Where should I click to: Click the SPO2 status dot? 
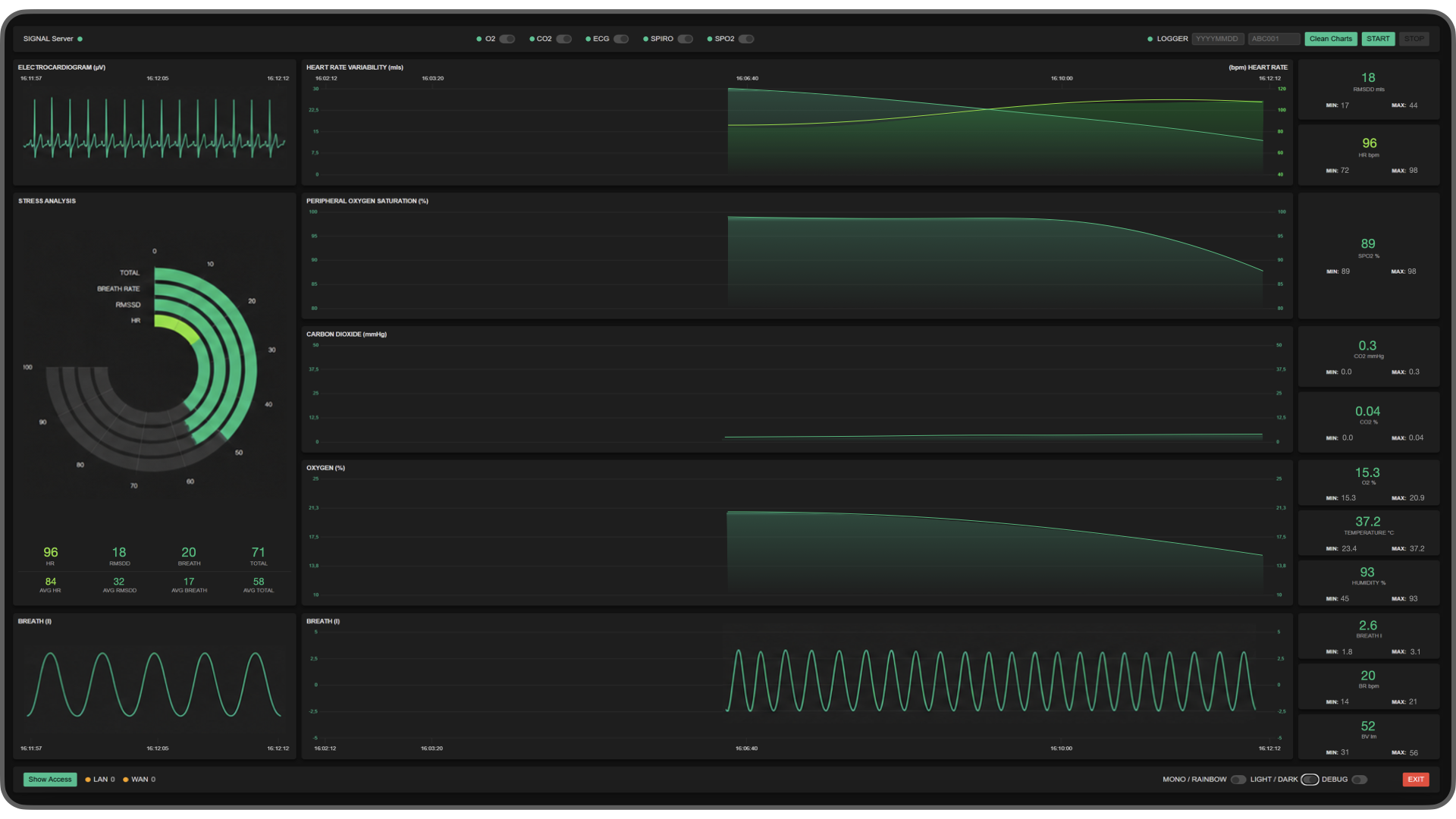(x=709, y=39)
